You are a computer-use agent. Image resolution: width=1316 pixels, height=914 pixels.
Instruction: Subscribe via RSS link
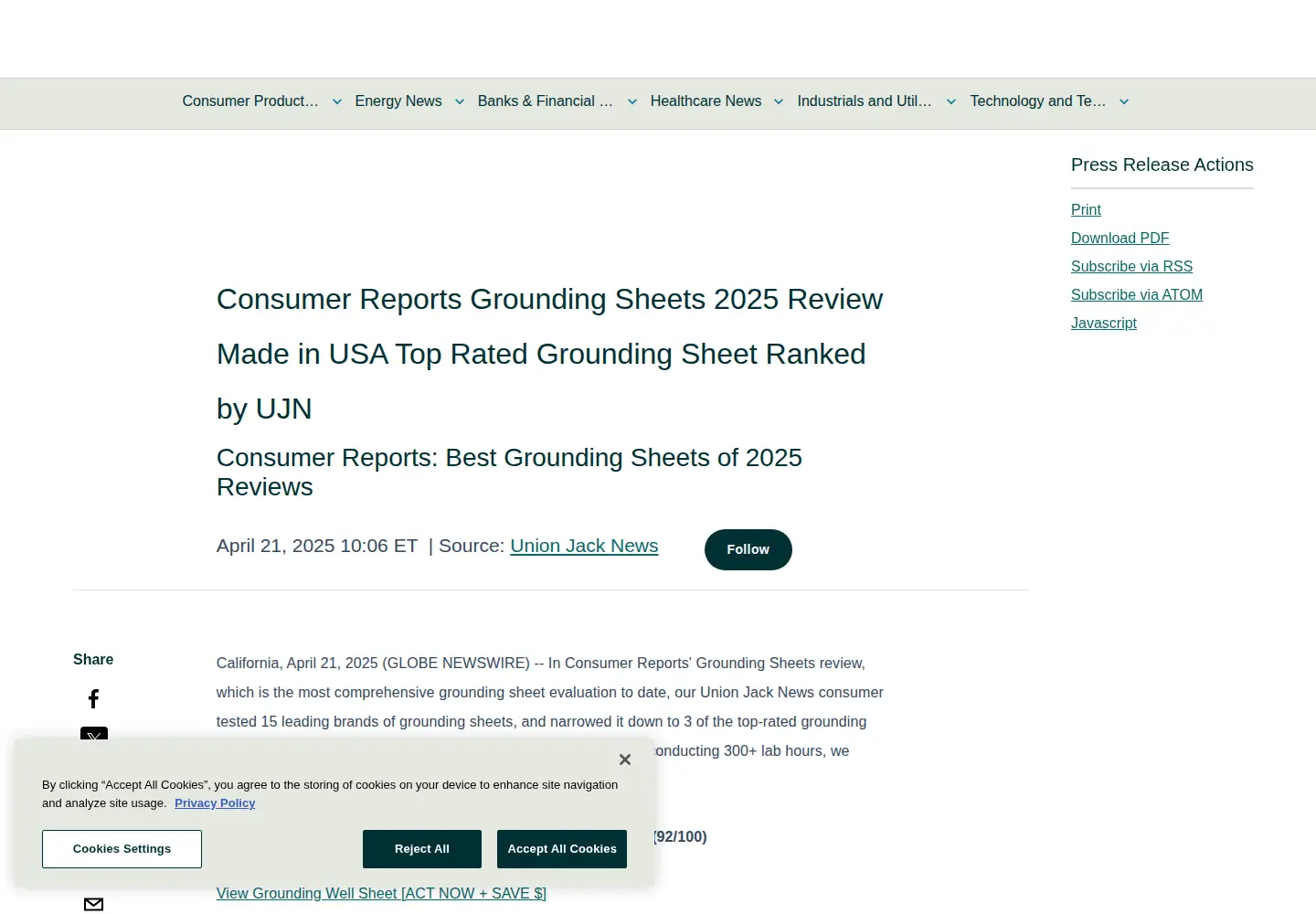(x=1131, y=267)
